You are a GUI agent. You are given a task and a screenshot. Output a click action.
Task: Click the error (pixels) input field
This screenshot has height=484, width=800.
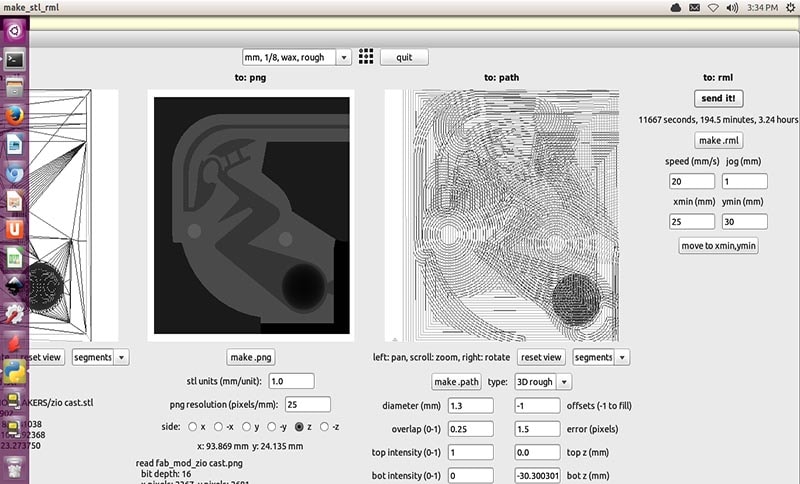(x=537, y=429)
